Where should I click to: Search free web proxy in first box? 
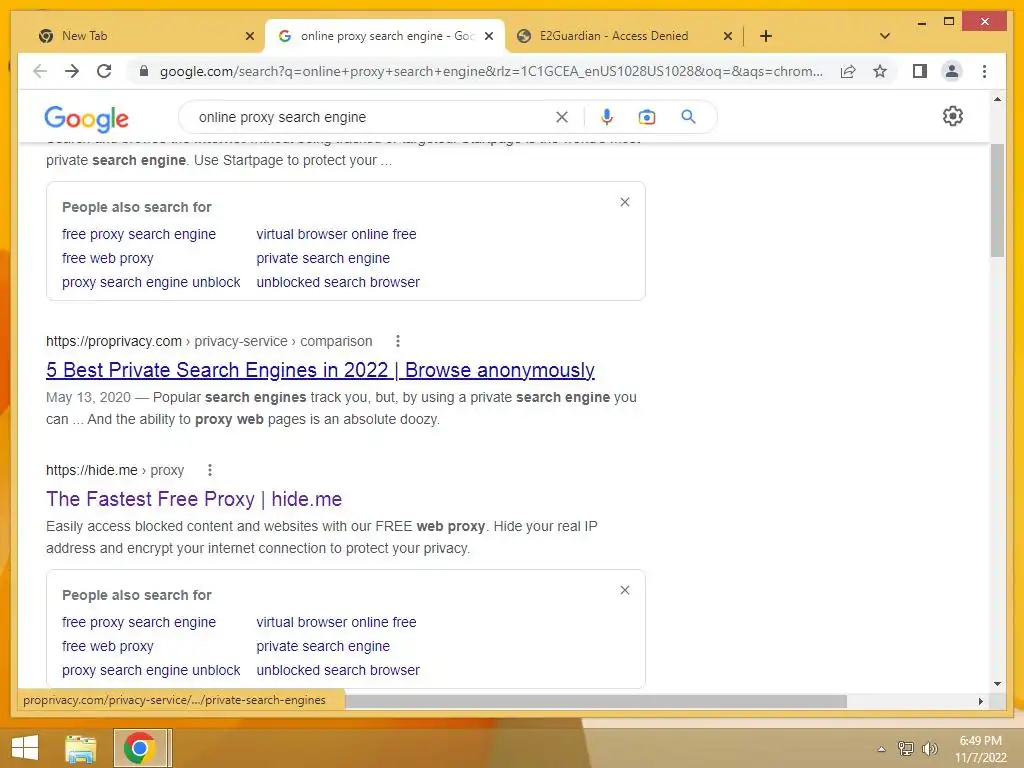108,258
